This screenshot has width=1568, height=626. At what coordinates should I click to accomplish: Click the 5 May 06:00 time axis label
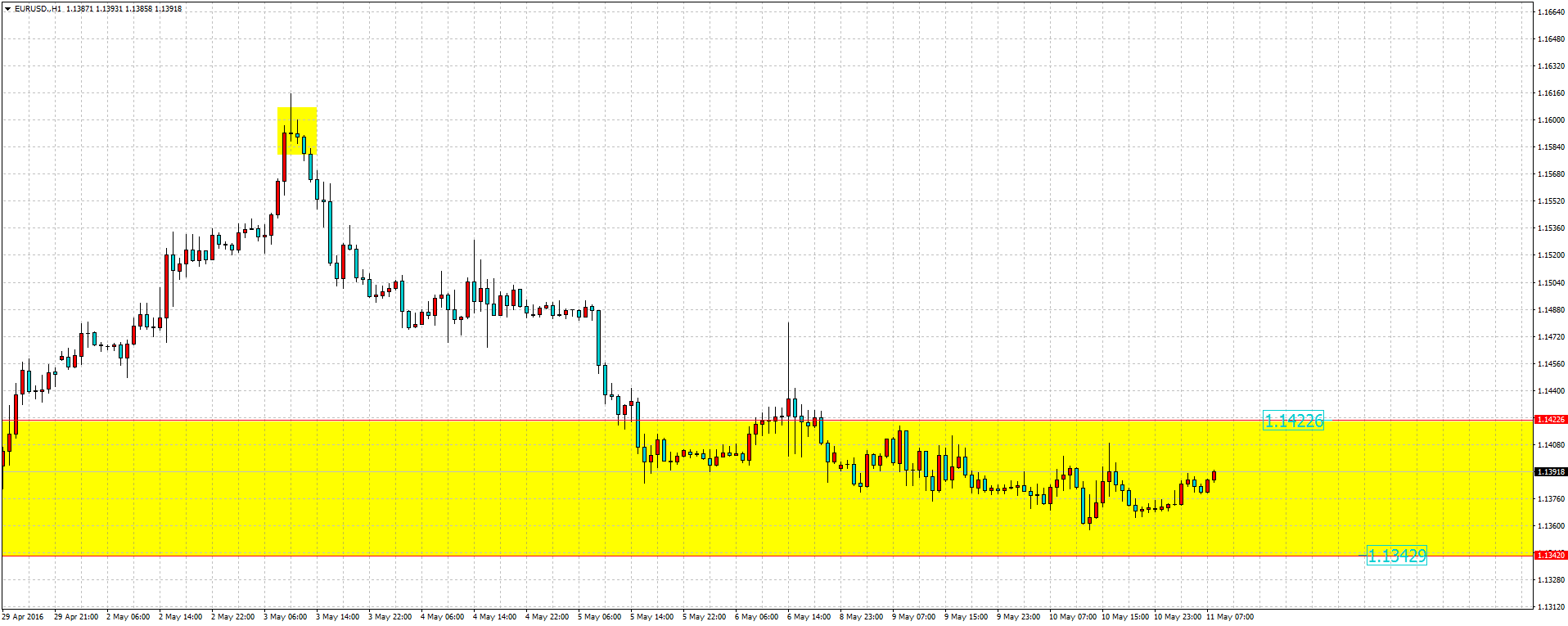600,617
